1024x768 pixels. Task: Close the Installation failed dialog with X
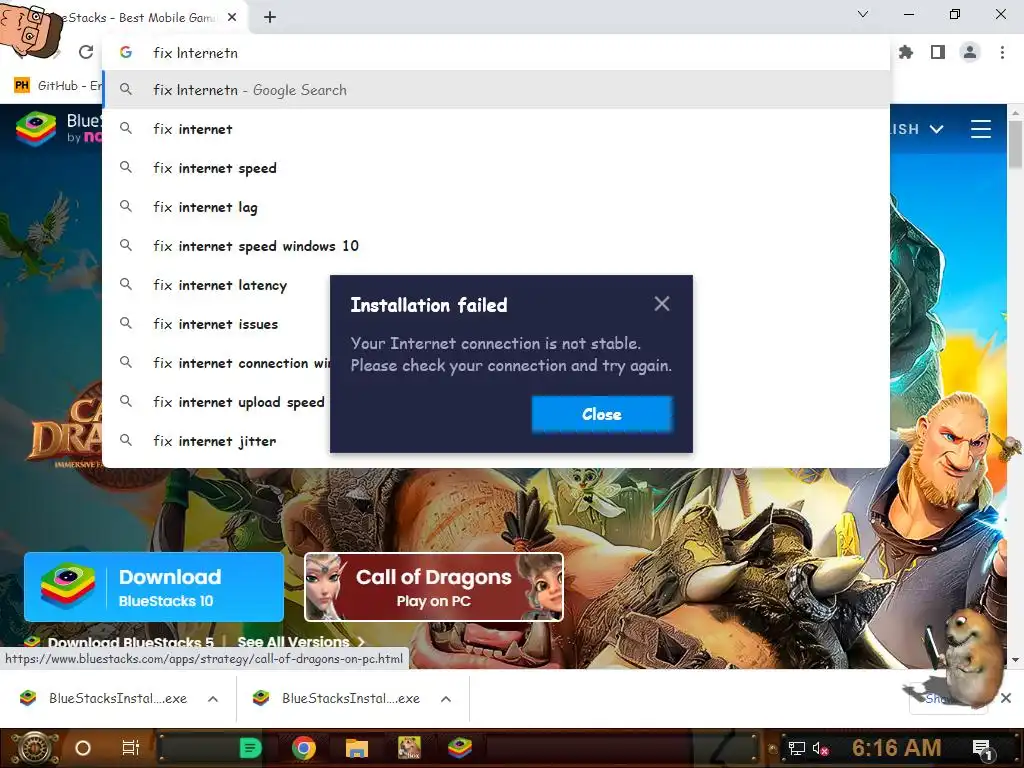pos(662,304)
